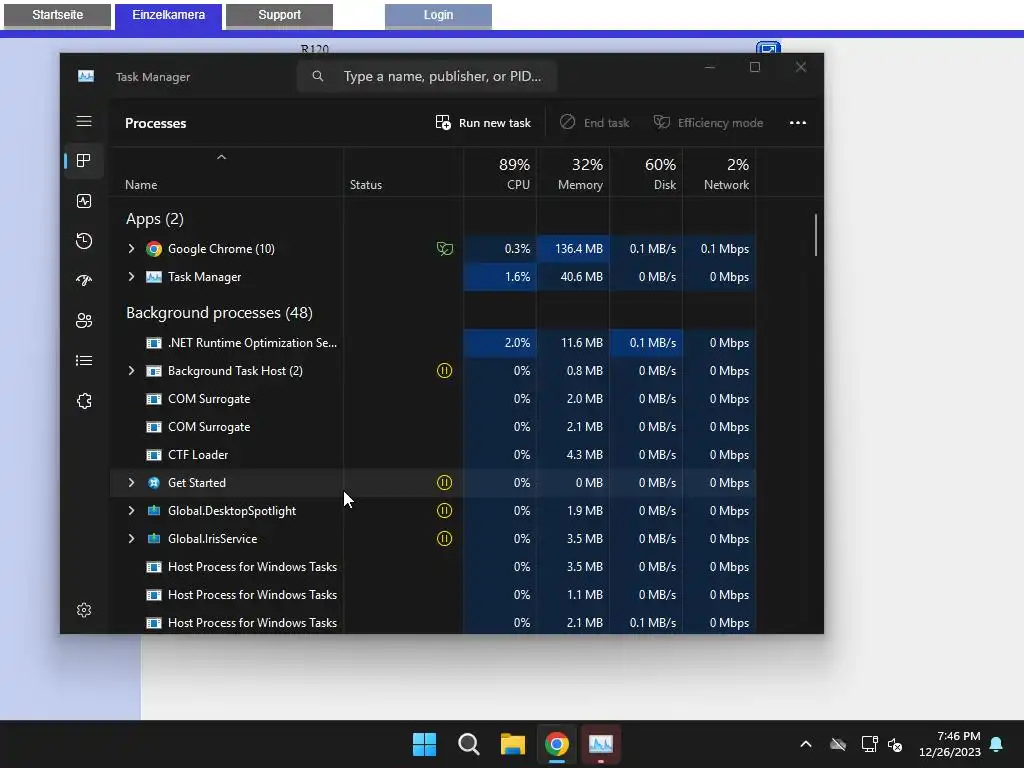
Task: Click the efficiency mode leaf icon for Chrome
Action: pos(445,249)
